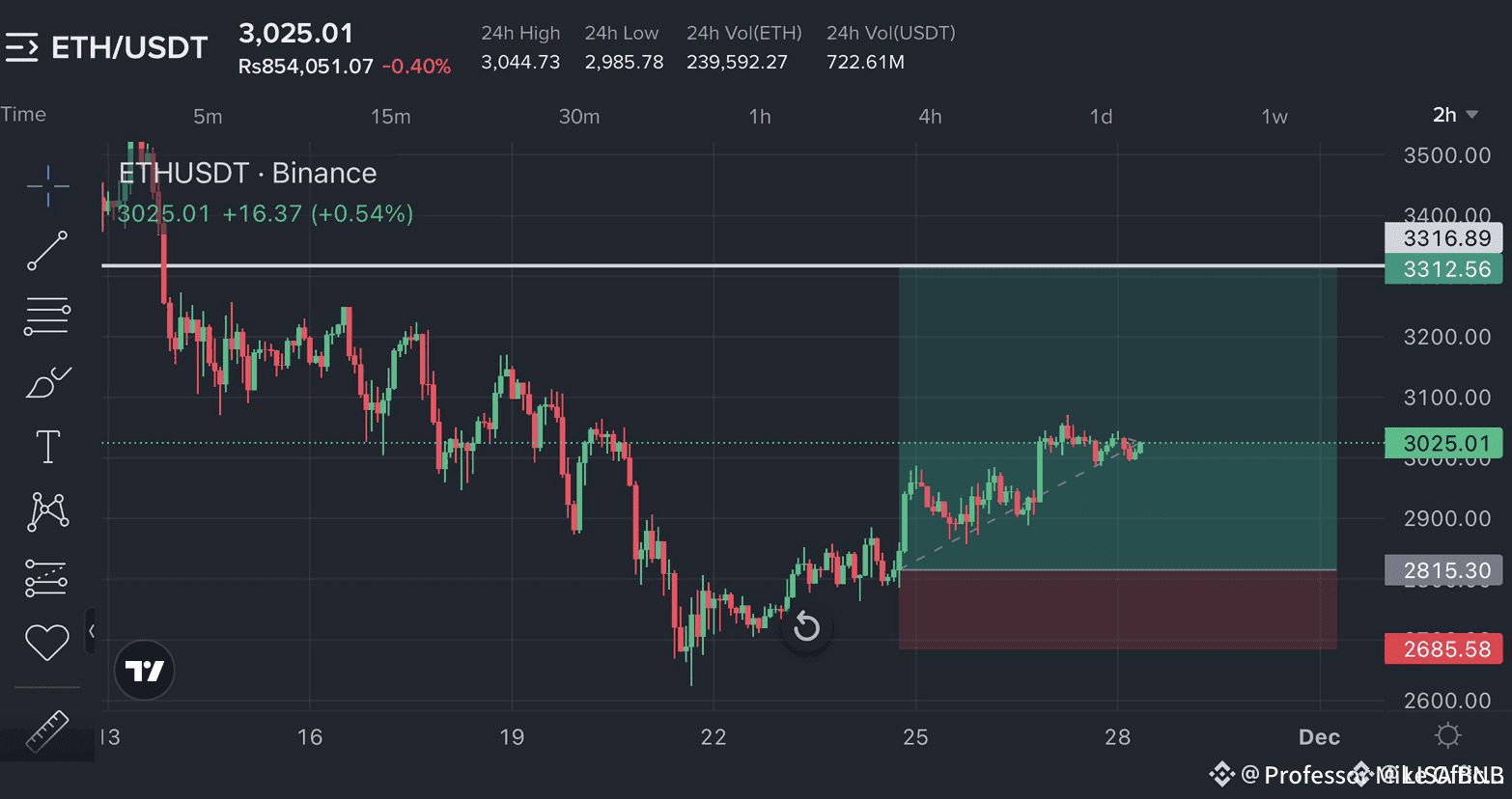The image size is (1512, 799).
Task: Open the chart patterns tool
Action: 47,511
